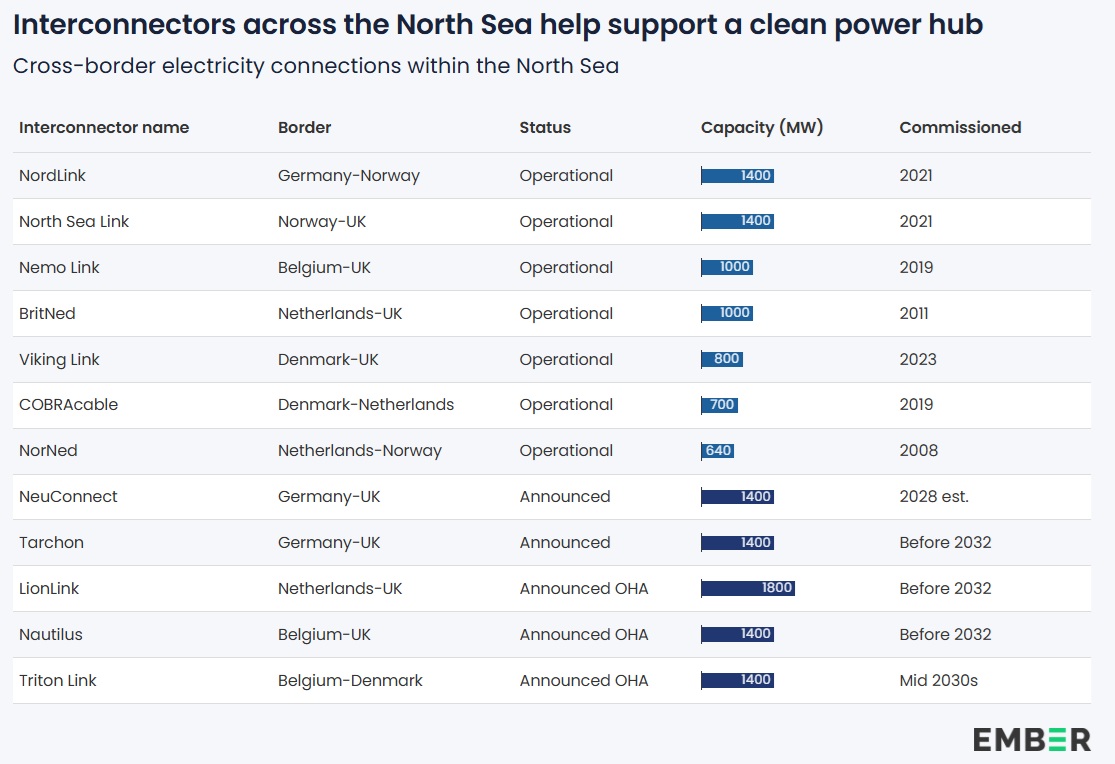Click the Commissioned column header
The height and width of the screenshot is (764, 1115).
pyautogui.click(x=960, y=127)
